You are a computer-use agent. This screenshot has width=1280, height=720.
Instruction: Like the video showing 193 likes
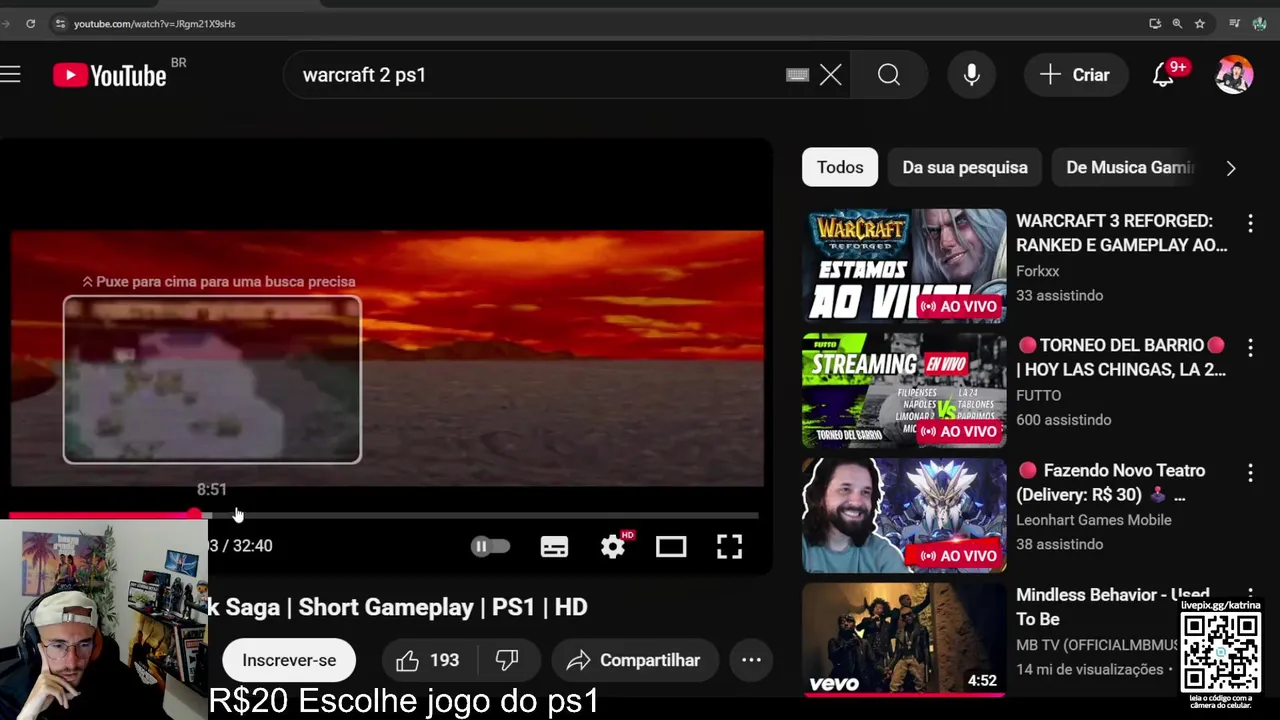pos(427,660)
